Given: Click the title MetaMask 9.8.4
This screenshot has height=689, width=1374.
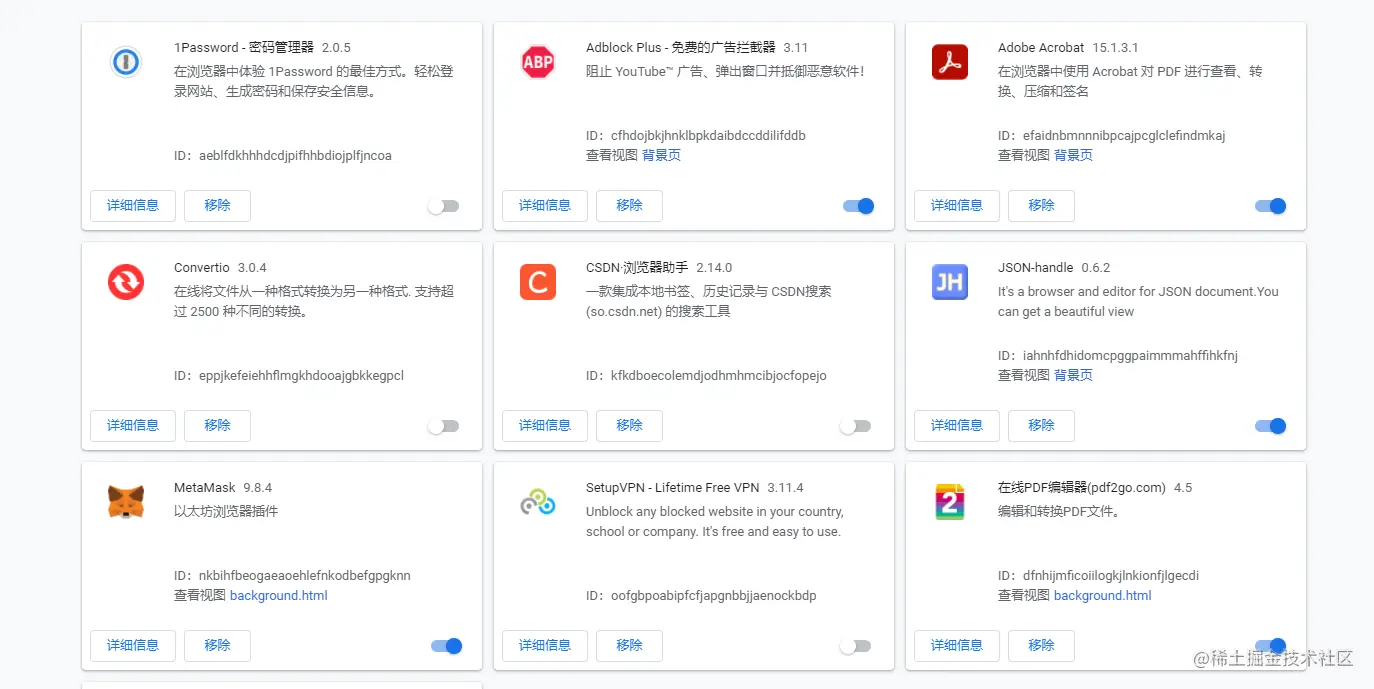Looking at the screenshot, I should (223, 487).
